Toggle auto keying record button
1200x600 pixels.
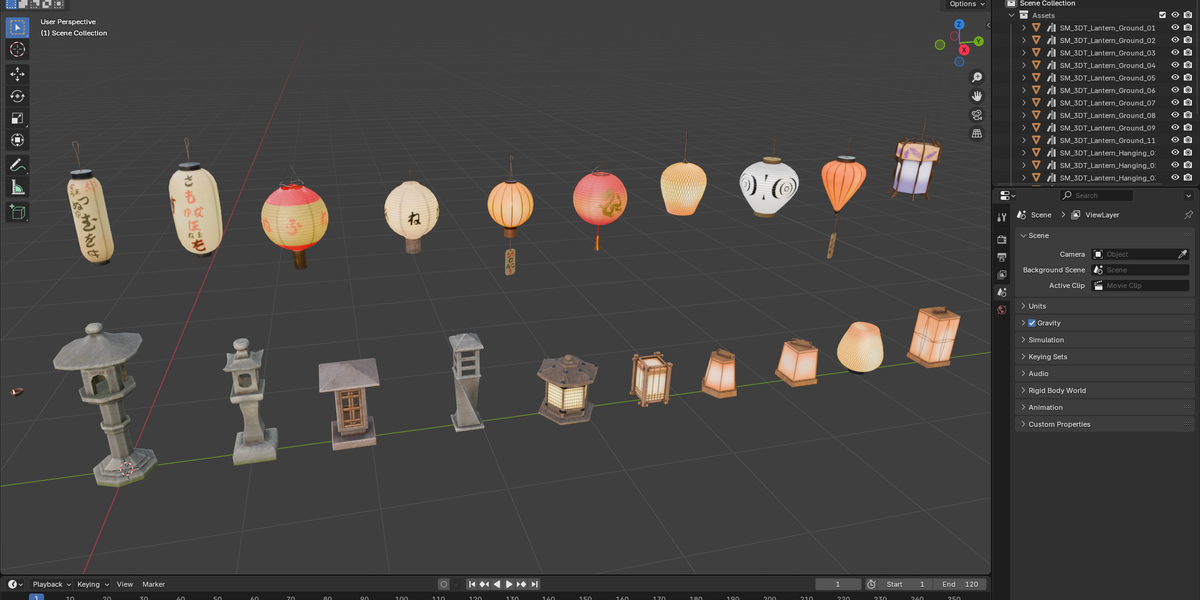coord(443,584)
